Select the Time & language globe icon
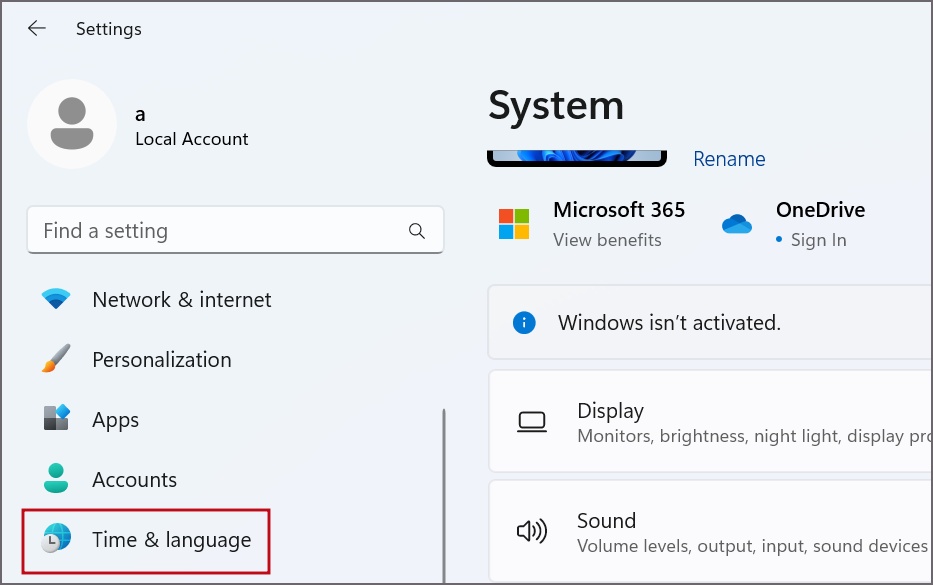This screenshot has height=585, width=933. point(56,538)
